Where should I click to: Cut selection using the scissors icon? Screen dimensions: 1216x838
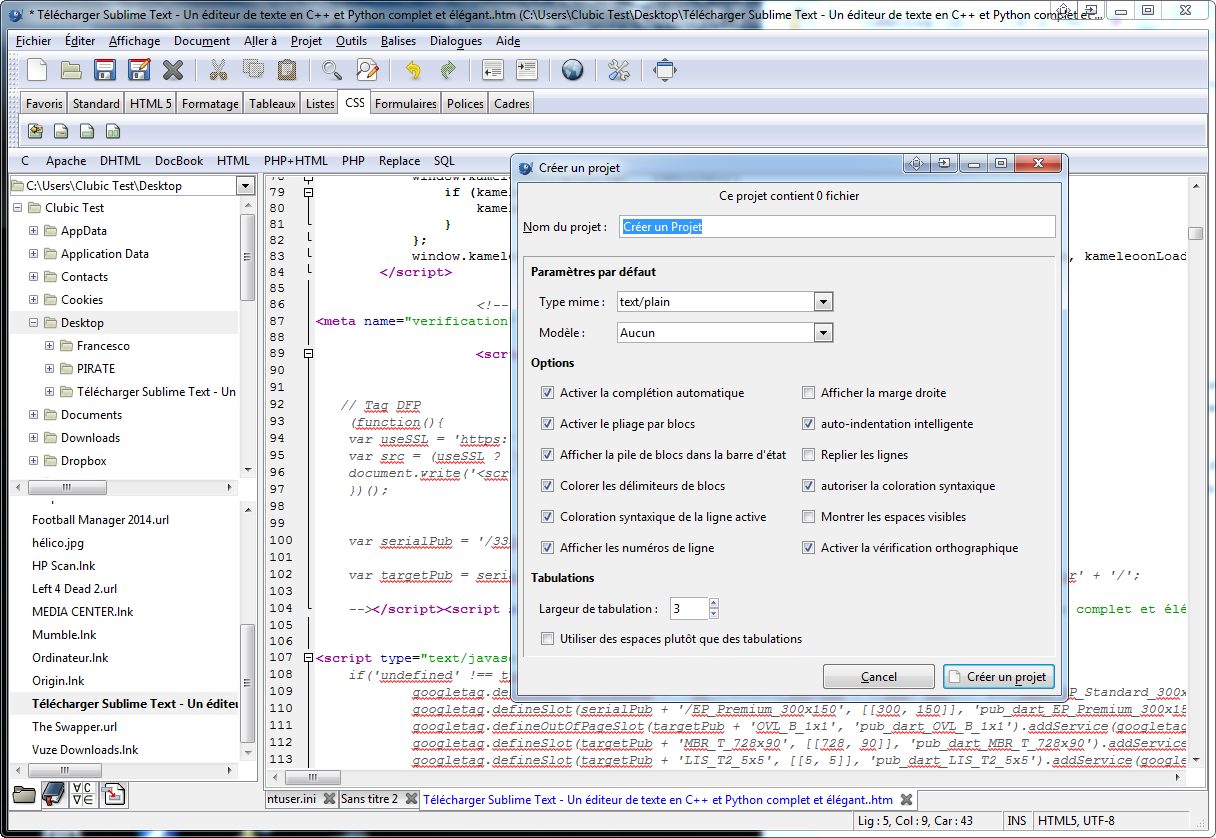218,70
